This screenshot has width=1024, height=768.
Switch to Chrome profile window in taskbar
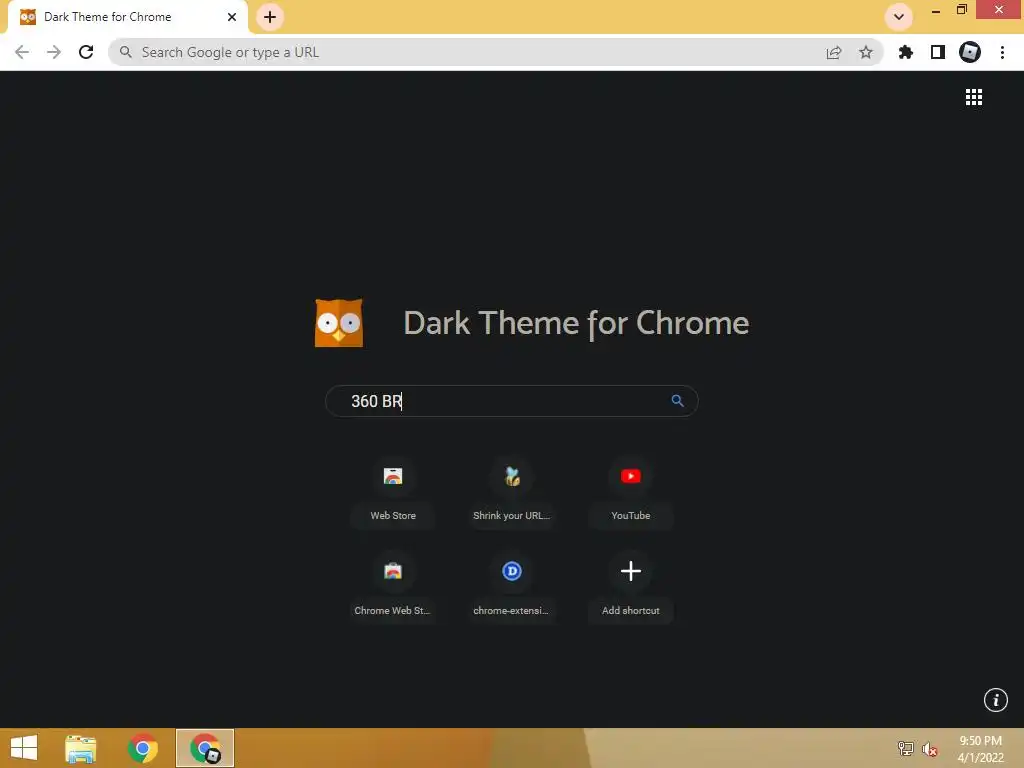tap(205, 748)
